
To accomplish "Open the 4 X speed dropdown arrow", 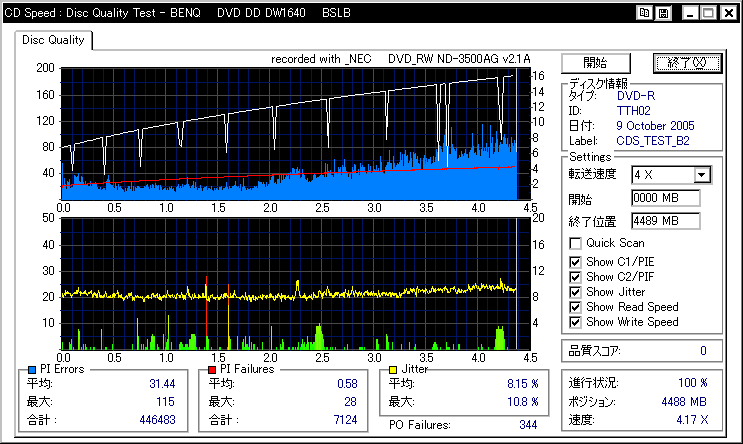I will tap(702, 175).
